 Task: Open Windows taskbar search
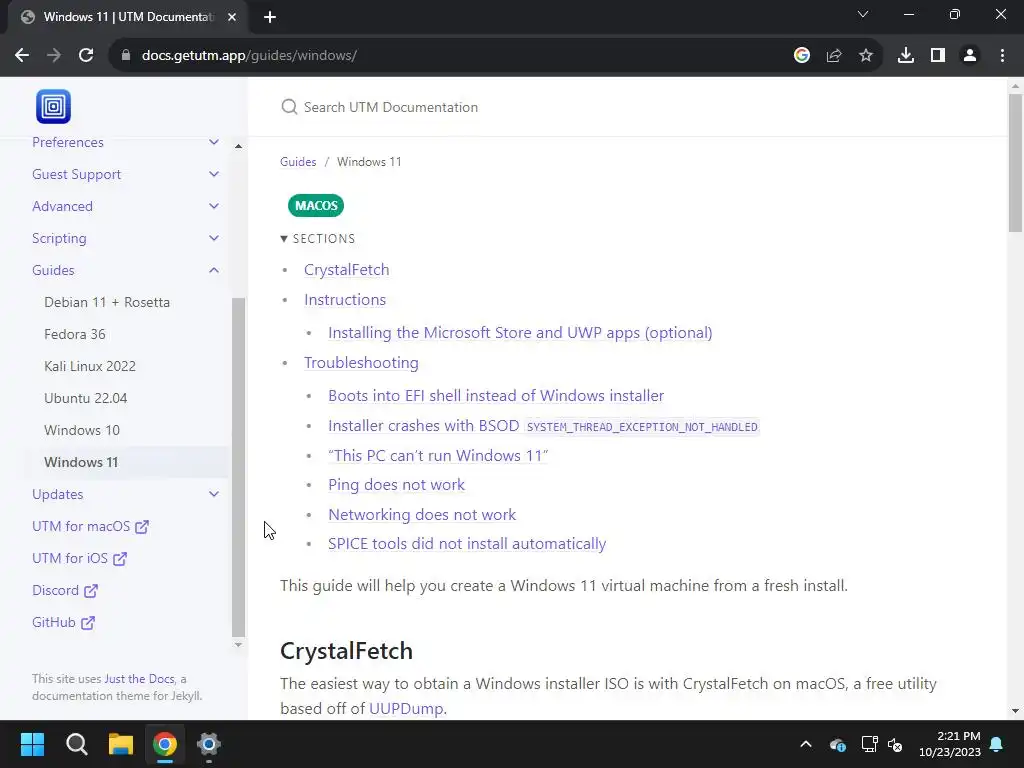(76, 744)
